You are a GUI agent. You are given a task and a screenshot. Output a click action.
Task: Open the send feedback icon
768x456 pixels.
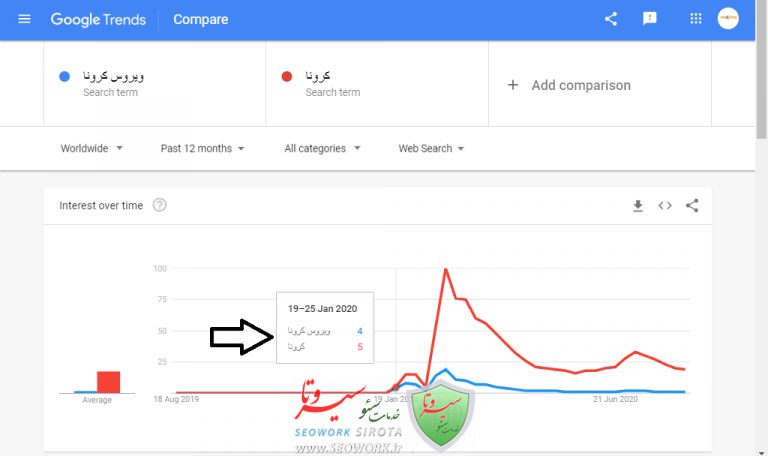[x=650, y=19]
